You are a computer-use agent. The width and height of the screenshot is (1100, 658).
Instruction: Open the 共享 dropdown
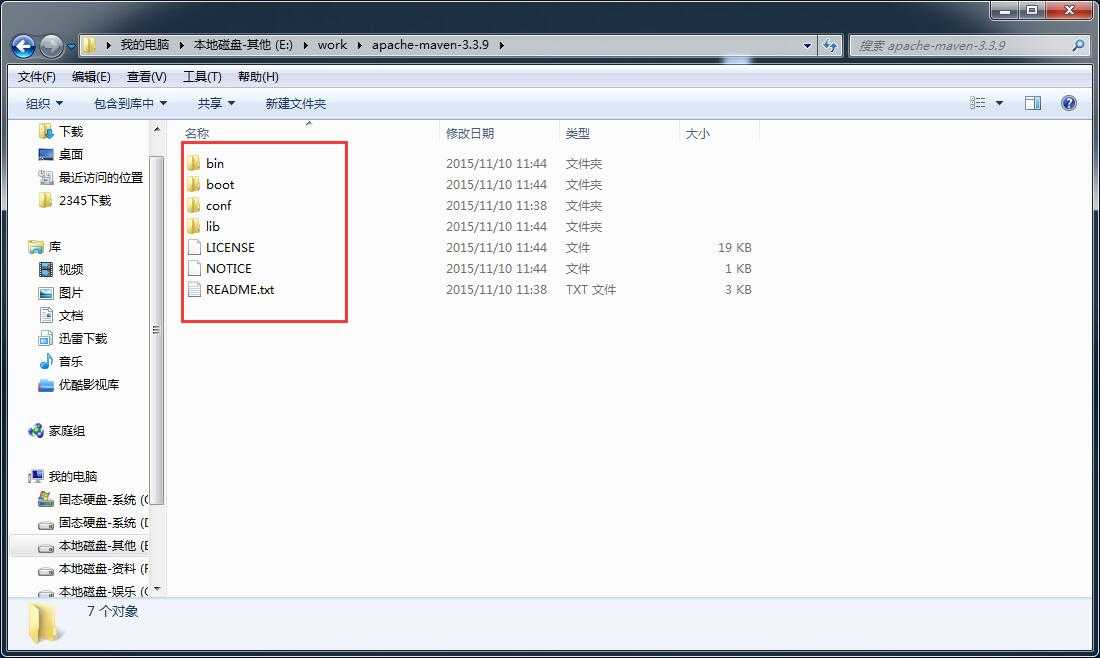(x=216, y=104)
